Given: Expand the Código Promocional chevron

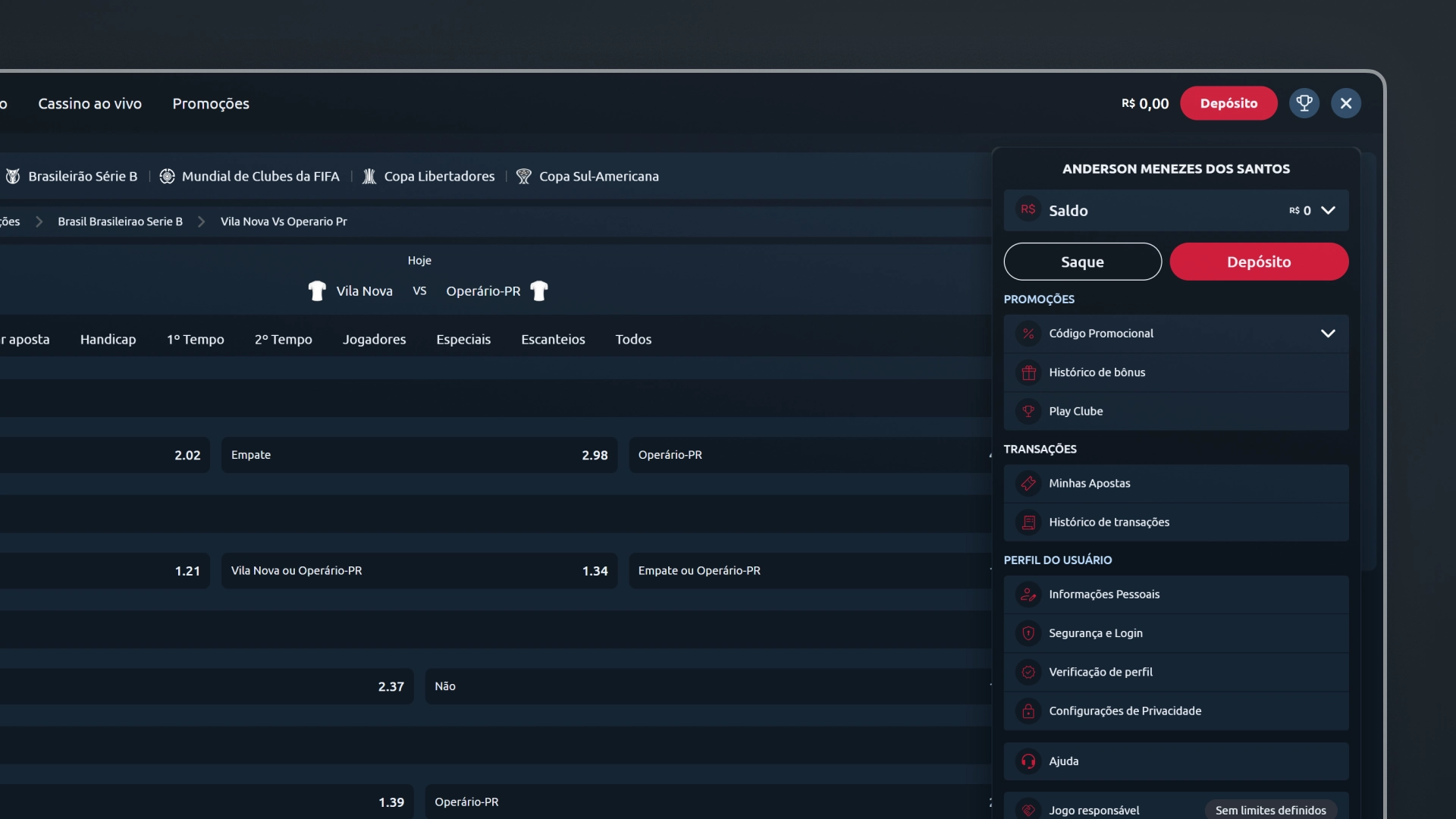Looking at the screenshot, I should click(x=1328, y=334).
